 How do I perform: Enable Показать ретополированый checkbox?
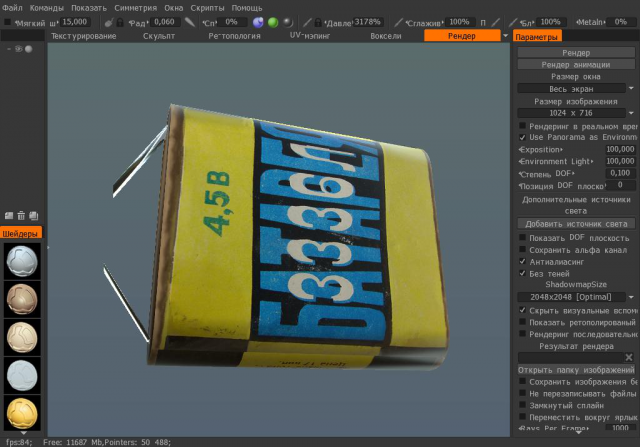pyautogui.click(x=522, y=322)
